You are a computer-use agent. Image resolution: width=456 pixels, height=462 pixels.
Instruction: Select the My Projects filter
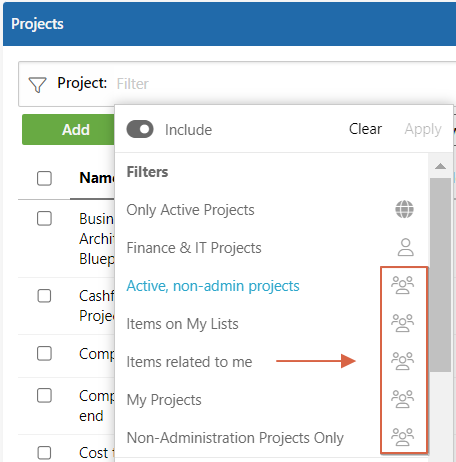[x=164, y=400]
